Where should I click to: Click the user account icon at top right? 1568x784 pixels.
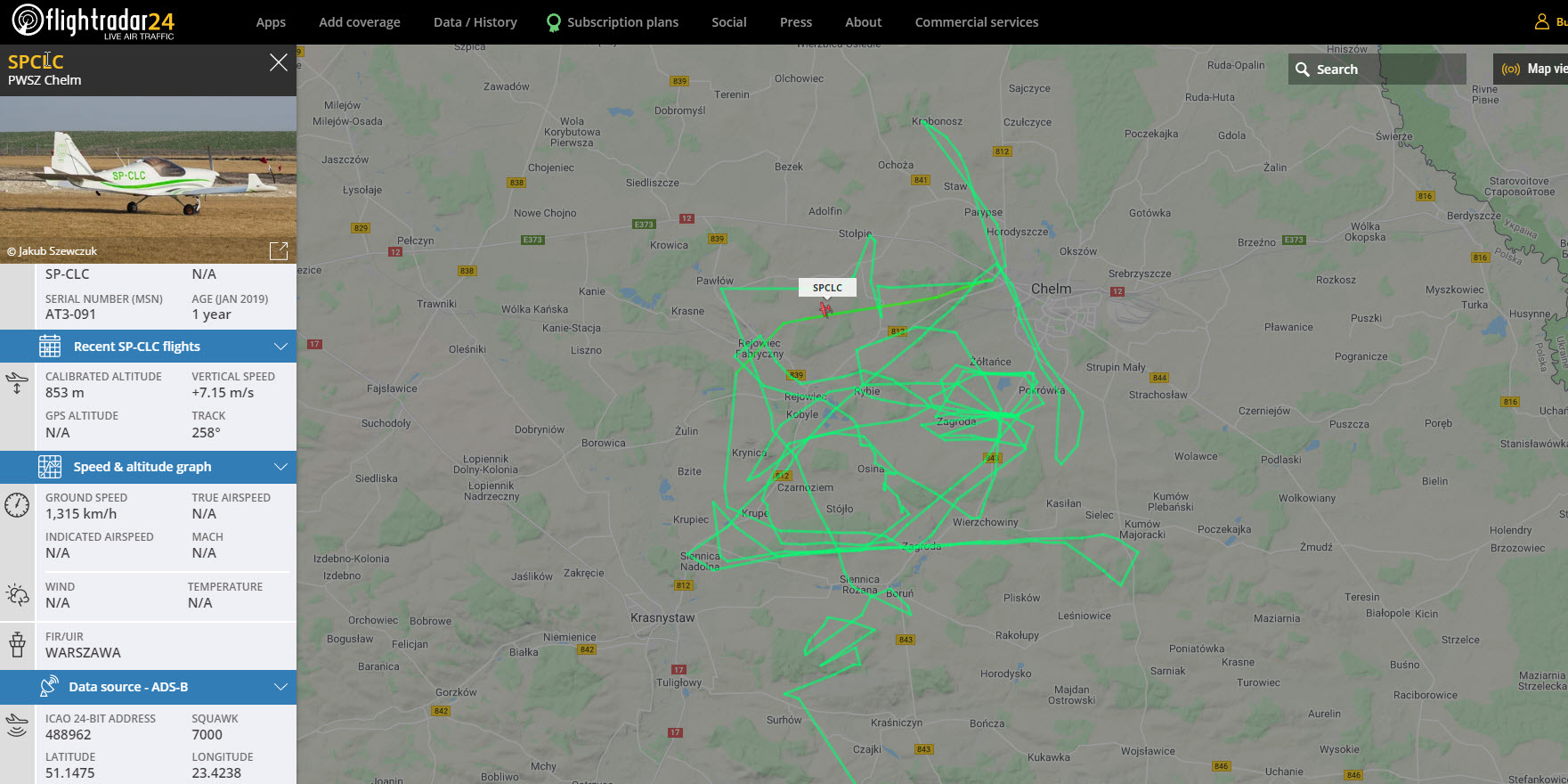[1541, 21]
